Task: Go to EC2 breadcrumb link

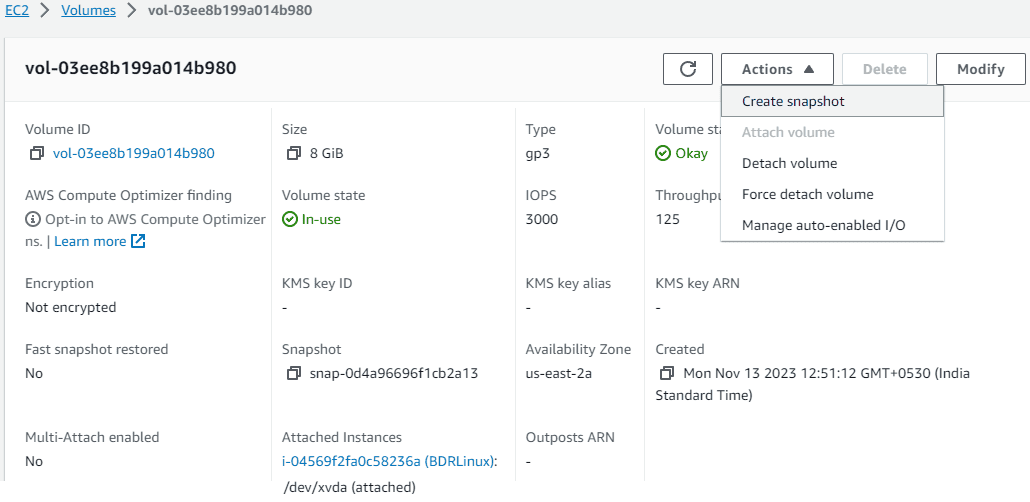Action: pyautogui.click(x=17, y=11)
